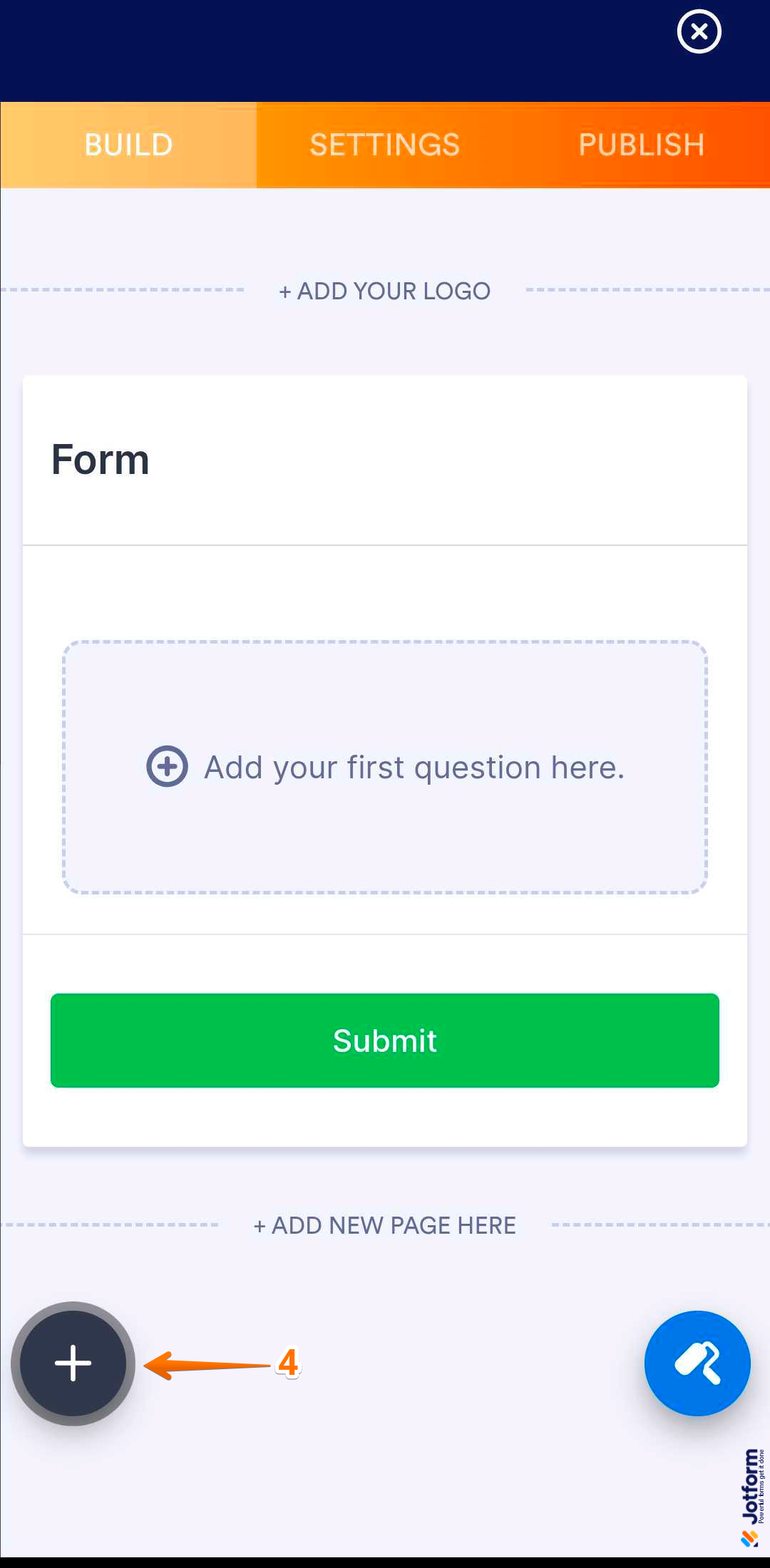Click the plus sign before ADD NEW PAGE

click(x=260, y=1226)
